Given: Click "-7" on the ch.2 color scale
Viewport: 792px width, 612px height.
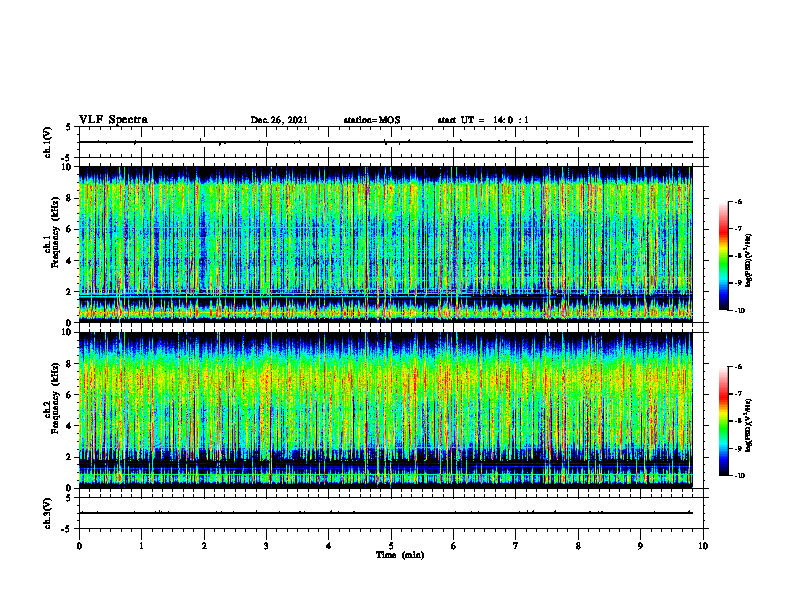Looking at the screenshot, I should 738,394.
